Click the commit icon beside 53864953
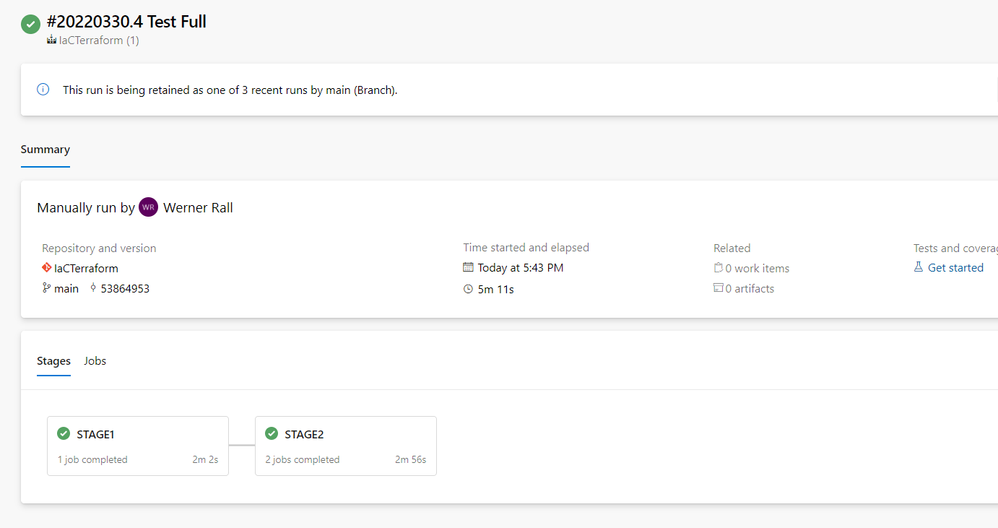Image resolution: width=998 pixels, height=528 pixels. 94,289
